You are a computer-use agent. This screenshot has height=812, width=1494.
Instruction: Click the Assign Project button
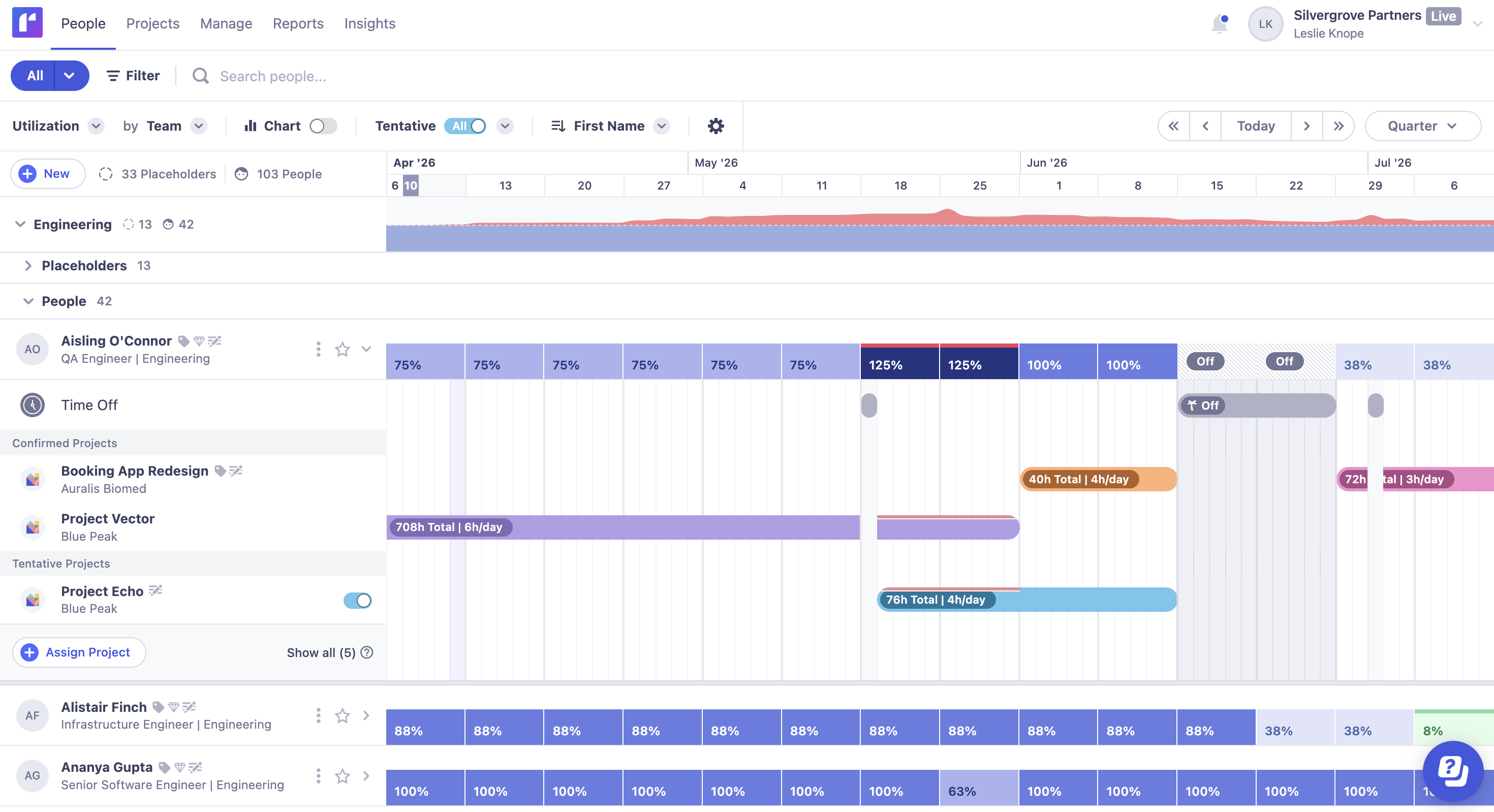(79, 652)
